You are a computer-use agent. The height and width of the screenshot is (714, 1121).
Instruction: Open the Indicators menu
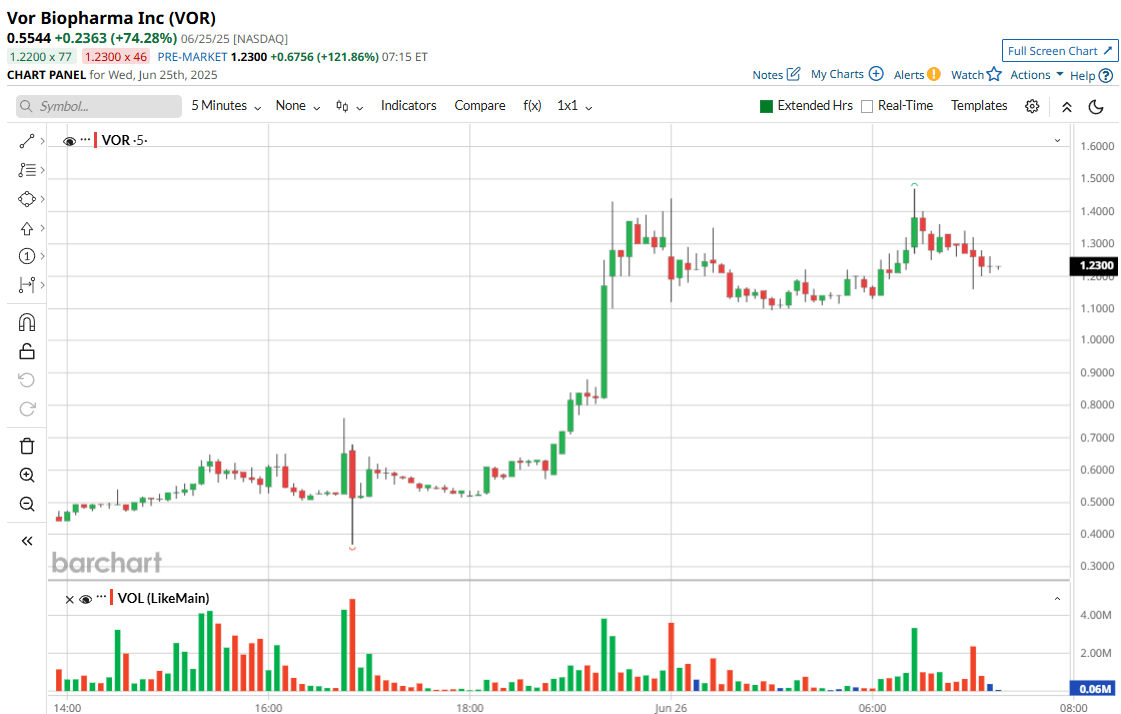point(408,106)
